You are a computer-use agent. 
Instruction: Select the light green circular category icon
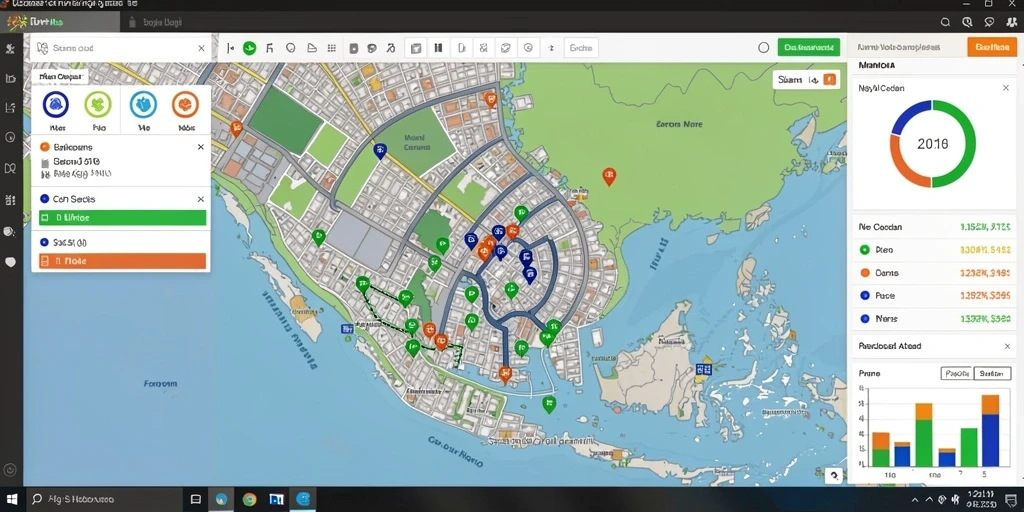tap(98, 104)
